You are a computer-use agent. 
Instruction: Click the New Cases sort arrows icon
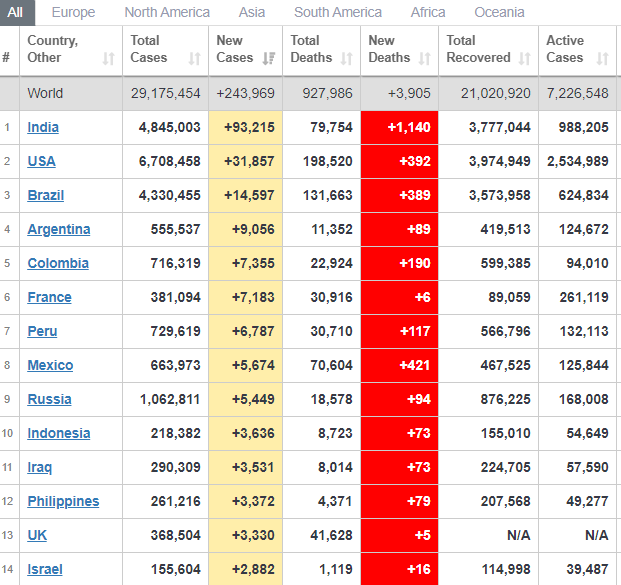click(268, 59)
